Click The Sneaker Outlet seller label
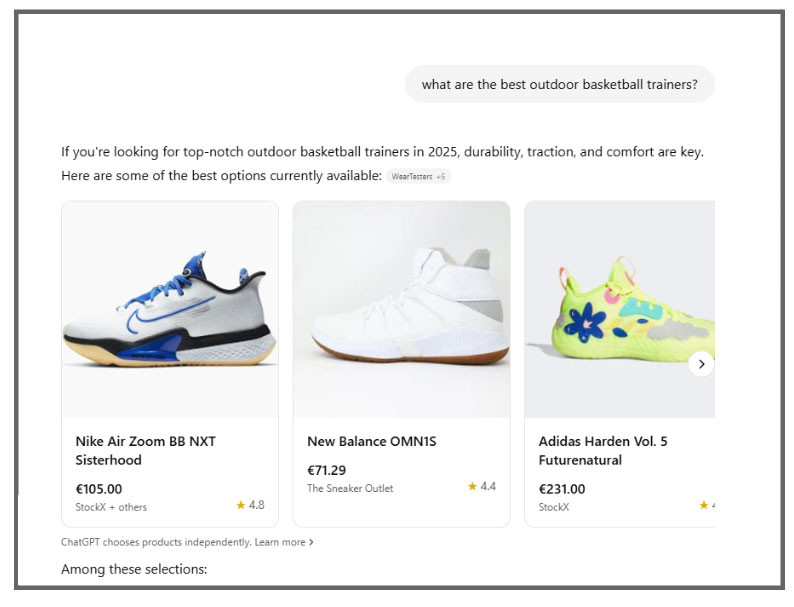The height and width of the screenshot is (607, 794). click(350, 488)
